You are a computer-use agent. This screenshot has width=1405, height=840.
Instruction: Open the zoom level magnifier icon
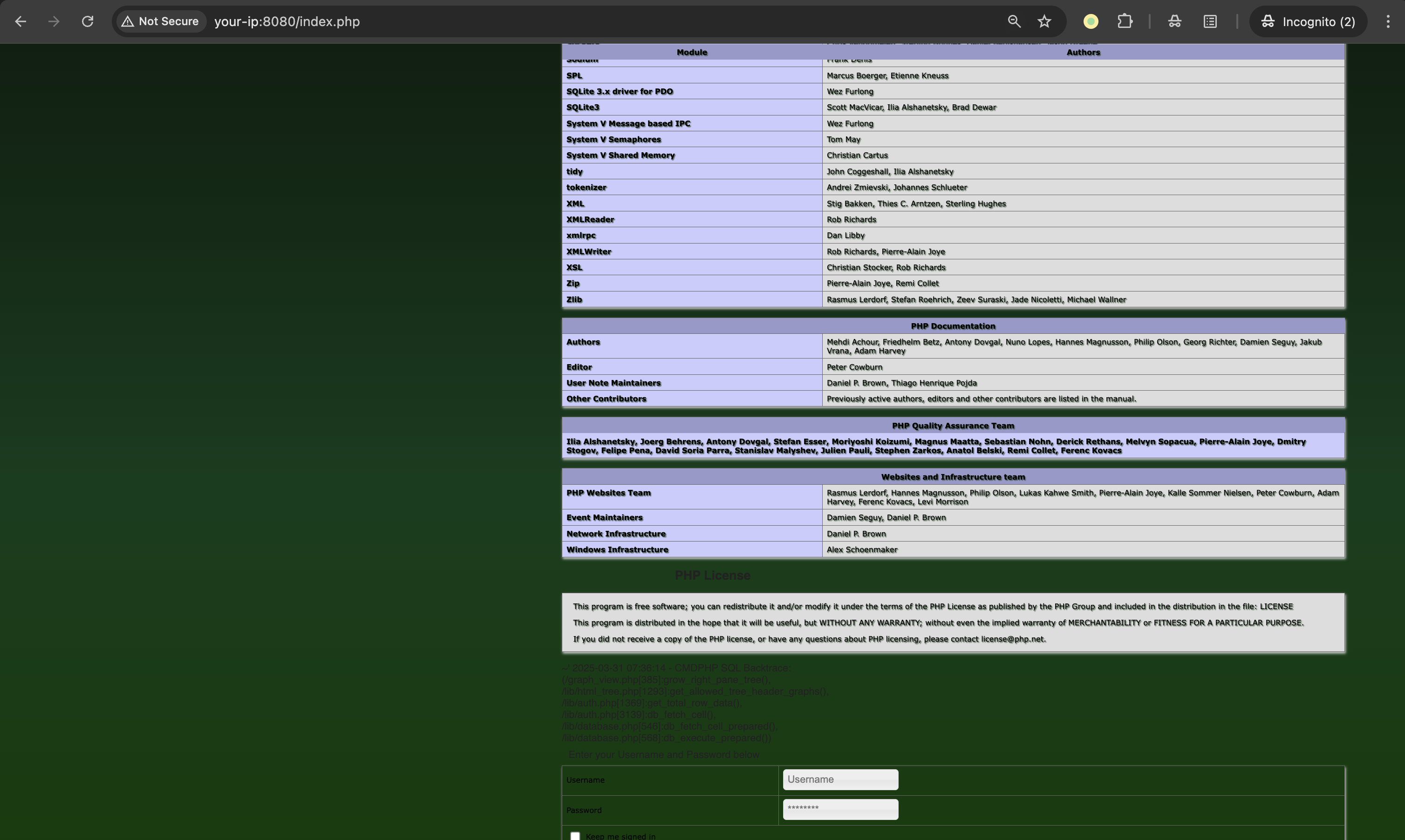click(x=1014, y=21)
